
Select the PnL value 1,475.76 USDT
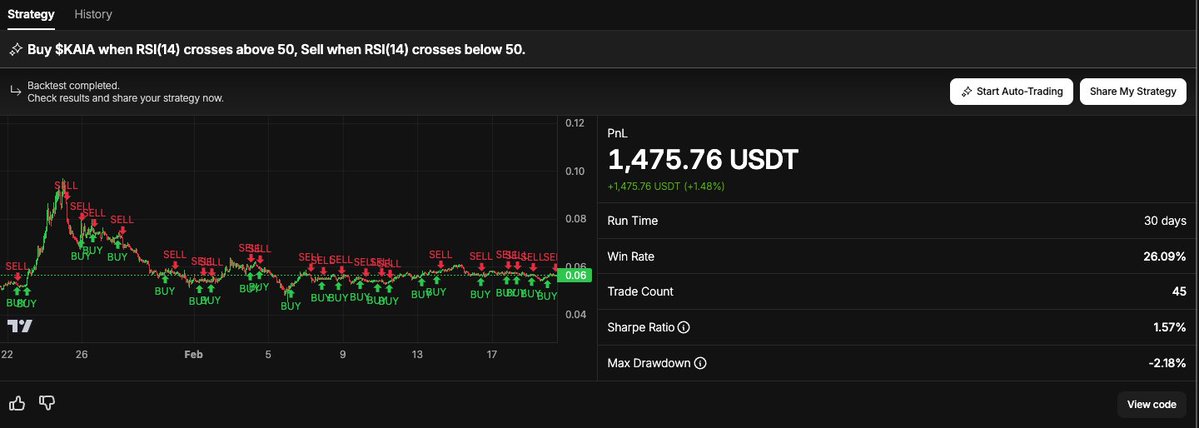point(703,160)
